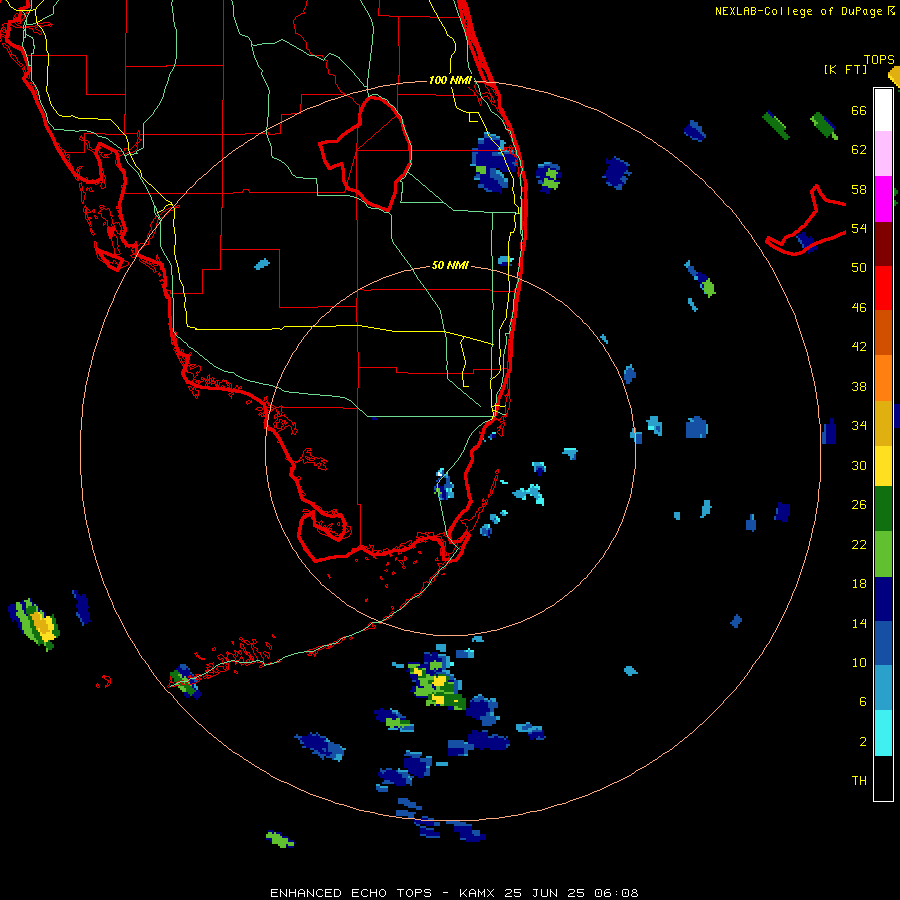Click the "ENHANCED ECHO TOPS" caption text
Screen dimensions: 900x900
[351, 893]
